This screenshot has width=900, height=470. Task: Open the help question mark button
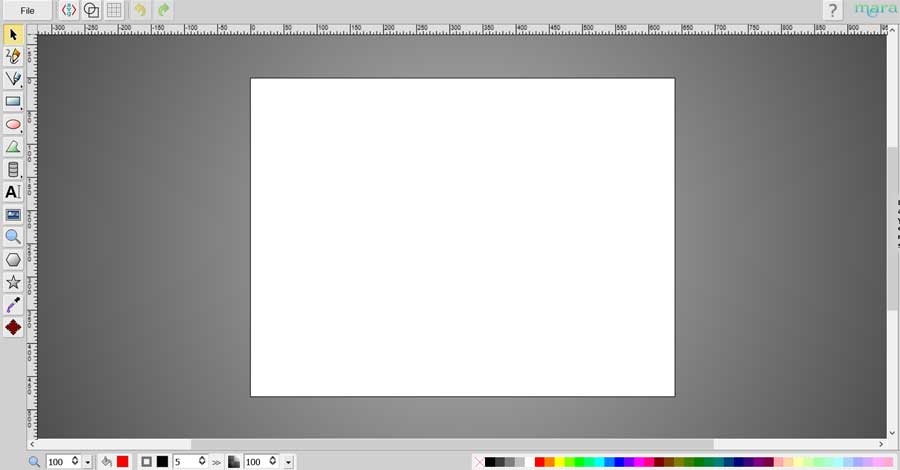tap(832, 10)
